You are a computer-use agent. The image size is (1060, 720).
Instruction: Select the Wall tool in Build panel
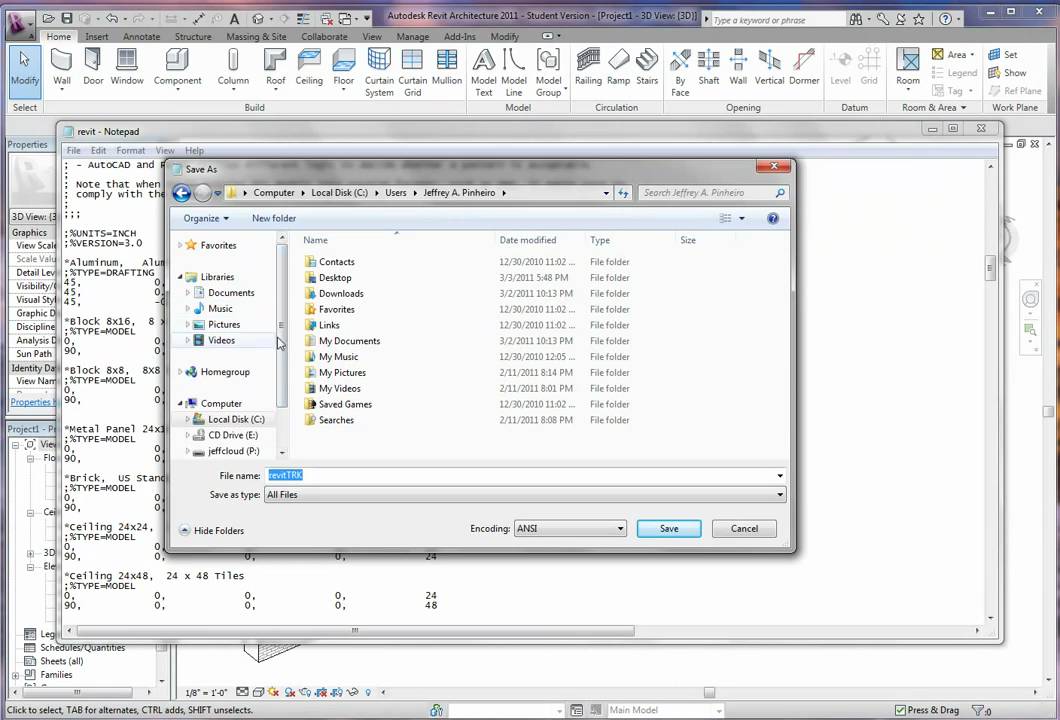(61, 62)
